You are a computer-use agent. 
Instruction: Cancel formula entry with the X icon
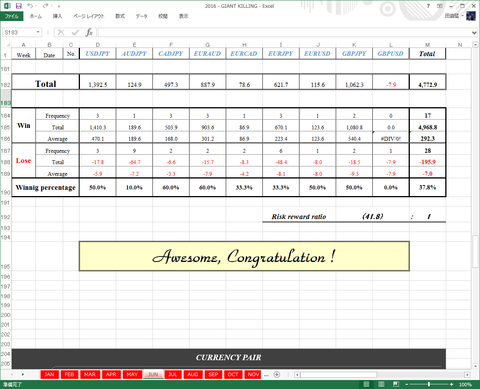[61, 32]
